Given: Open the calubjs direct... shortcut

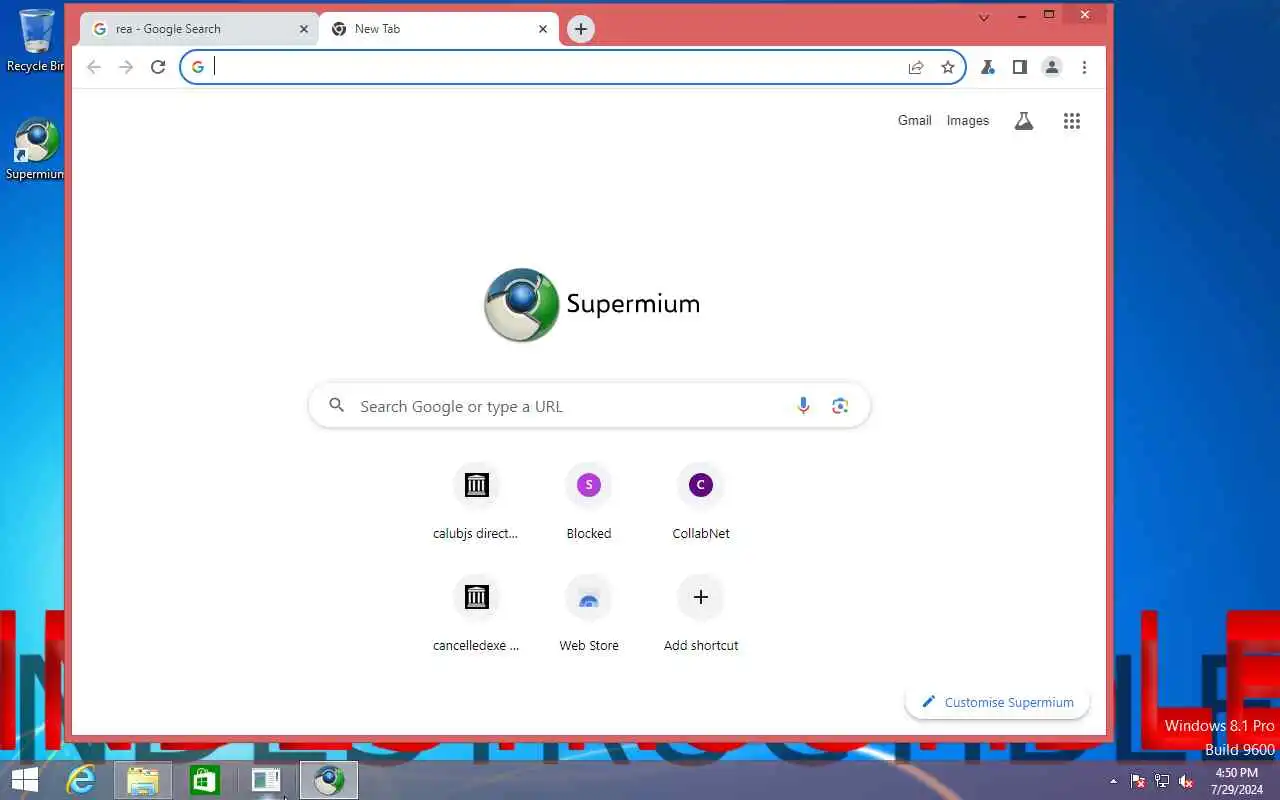Looking at the screenshot, I should point(476,501).
